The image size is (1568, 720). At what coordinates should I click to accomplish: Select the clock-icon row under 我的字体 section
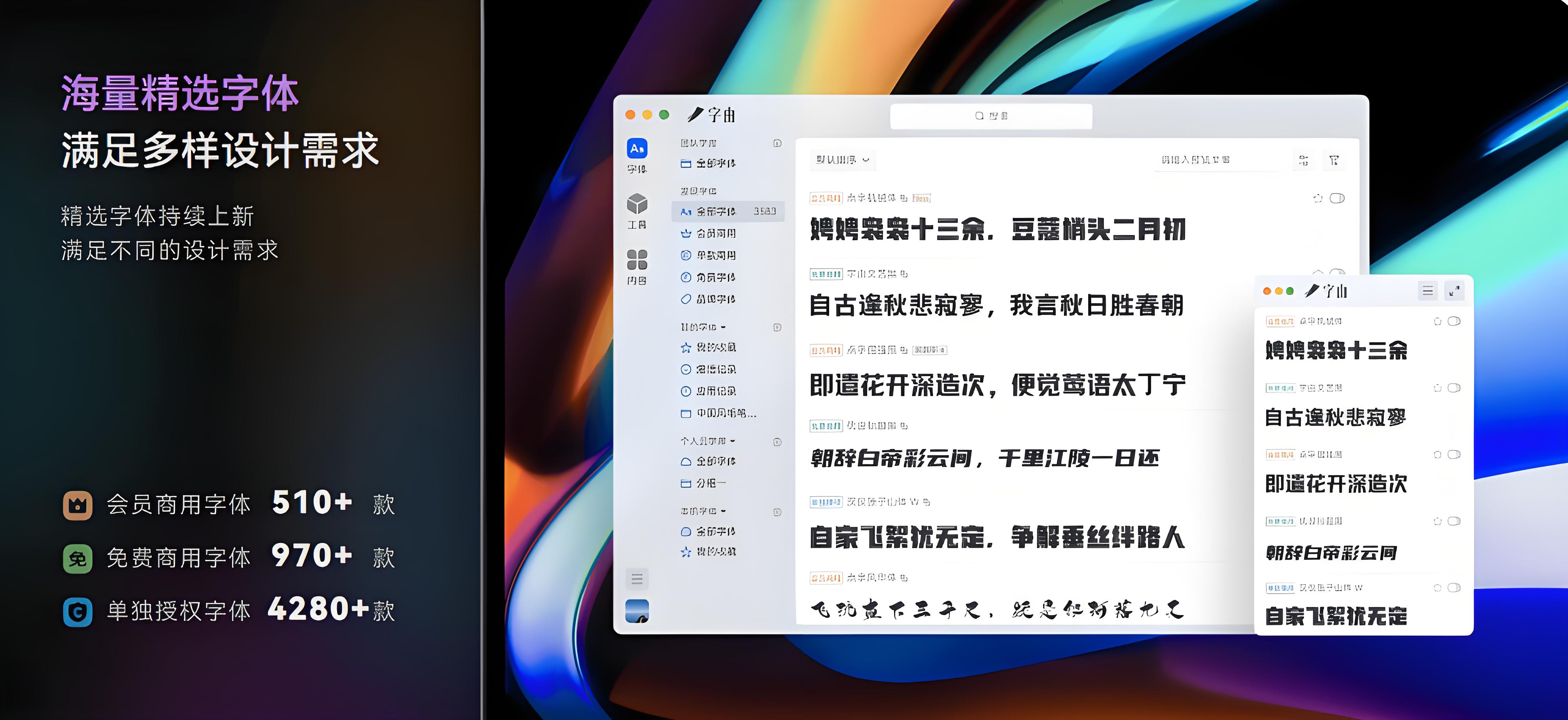pos(728,391)
